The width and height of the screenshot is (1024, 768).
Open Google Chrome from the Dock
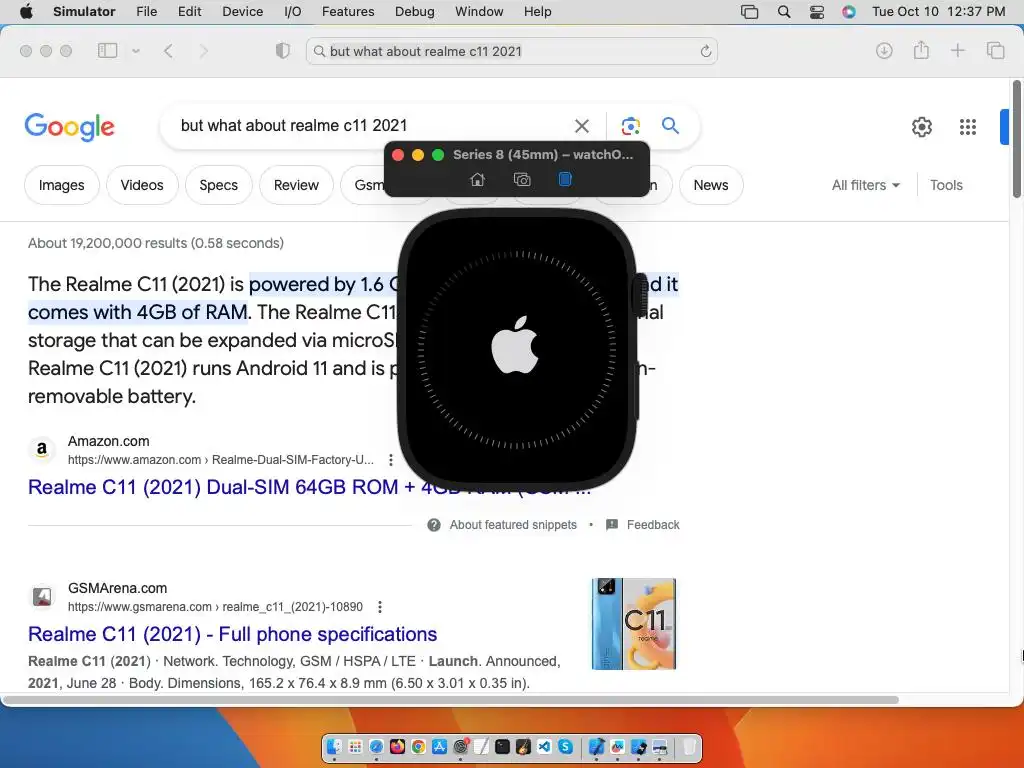coord(419,746)
